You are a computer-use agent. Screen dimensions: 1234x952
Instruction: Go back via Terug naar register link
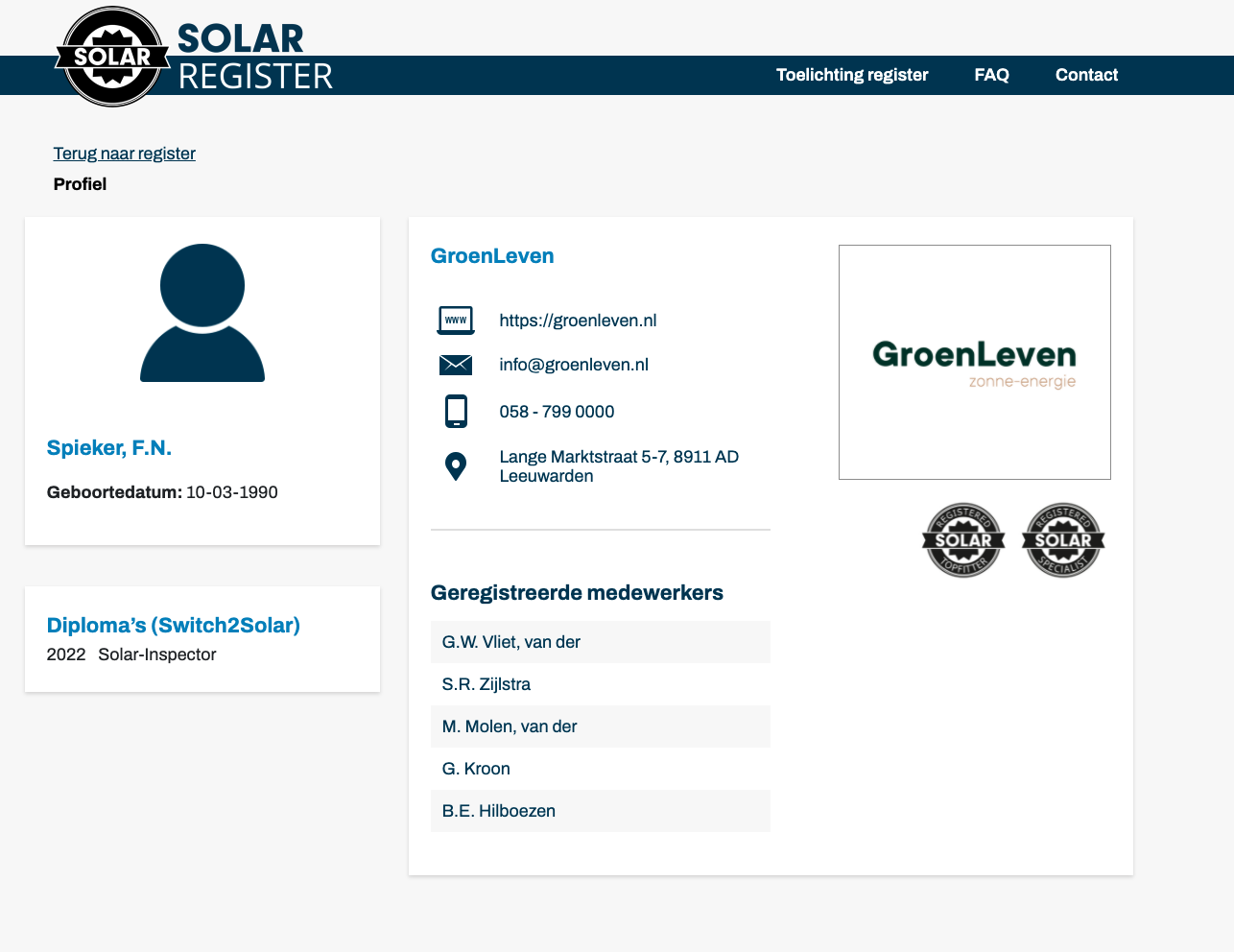[x=125, y=154]
